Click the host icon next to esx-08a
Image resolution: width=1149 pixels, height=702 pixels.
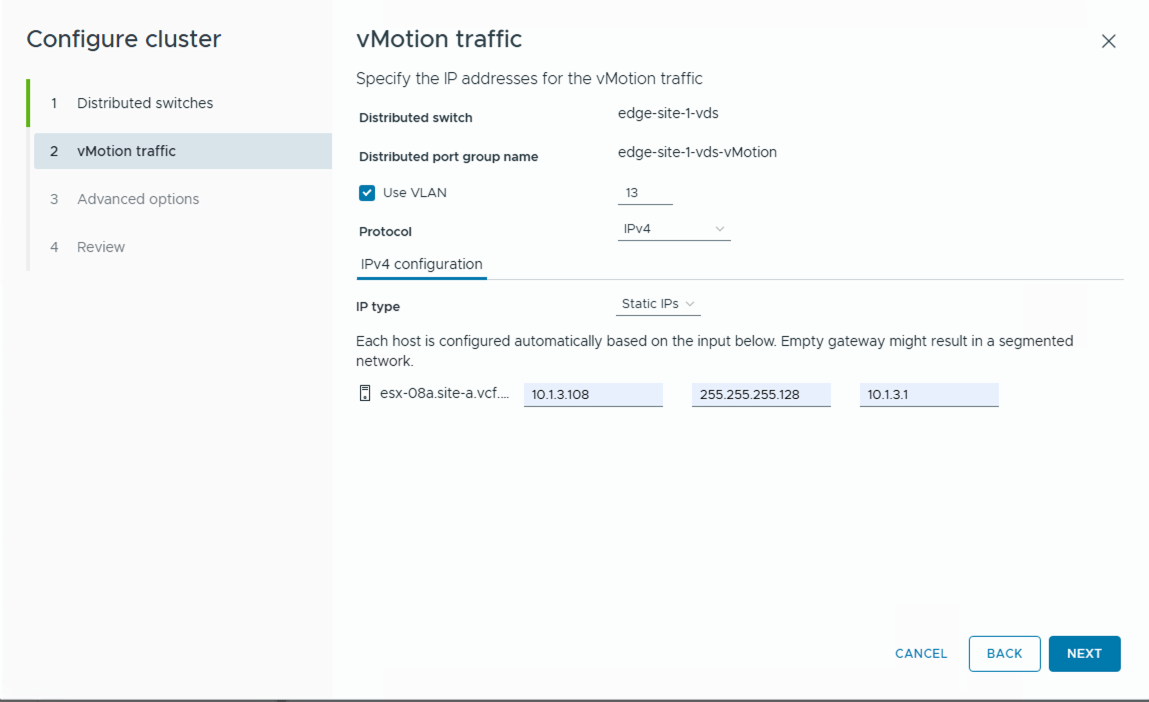364,394
